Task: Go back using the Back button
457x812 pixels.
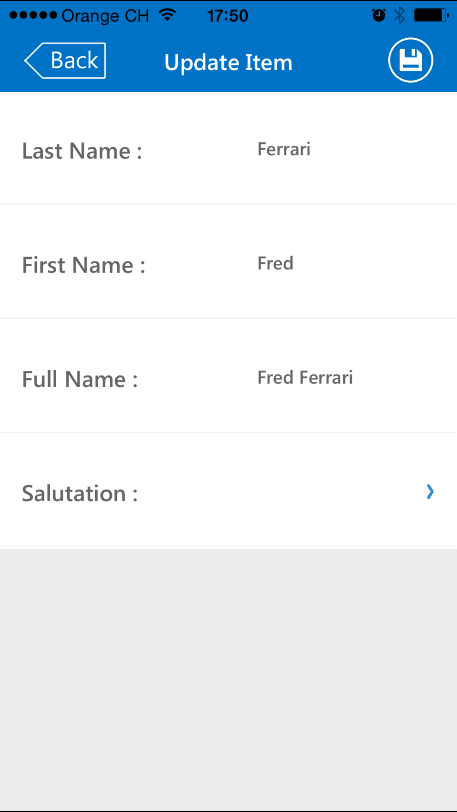Action: pyautogui.click(x=65, y=61)
